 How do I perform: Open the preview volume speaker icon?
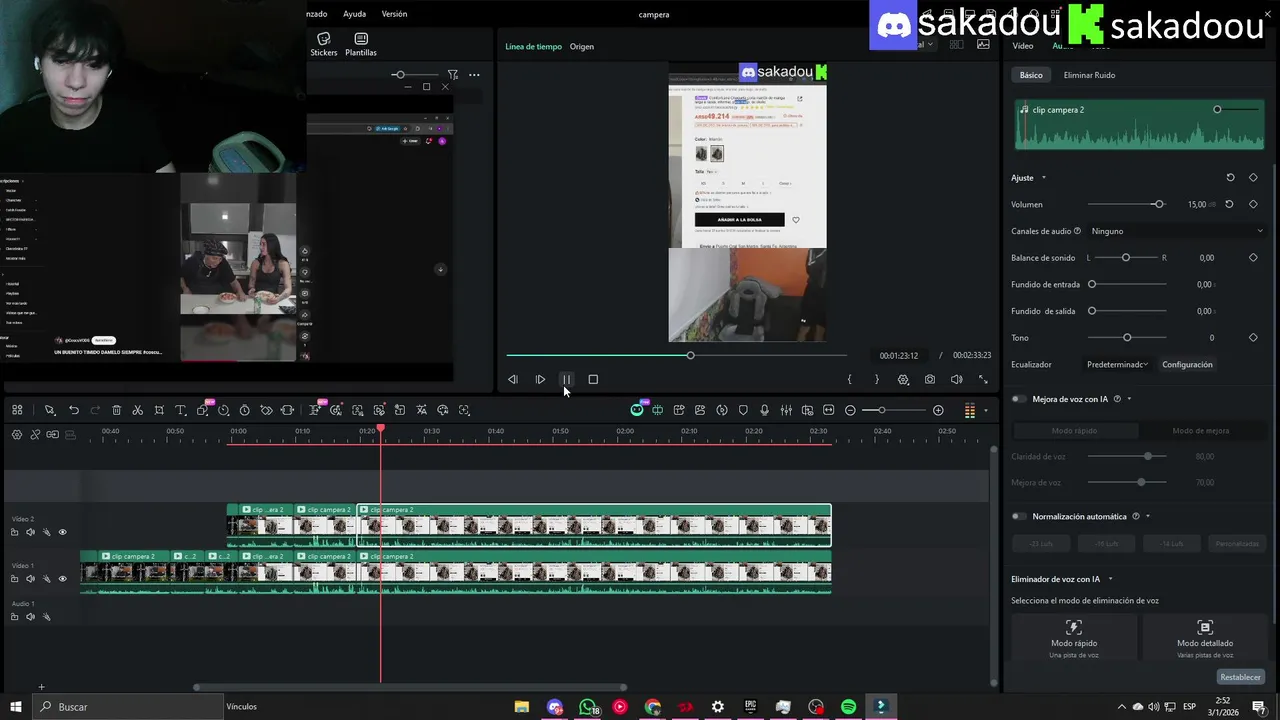tap(956, 380)
